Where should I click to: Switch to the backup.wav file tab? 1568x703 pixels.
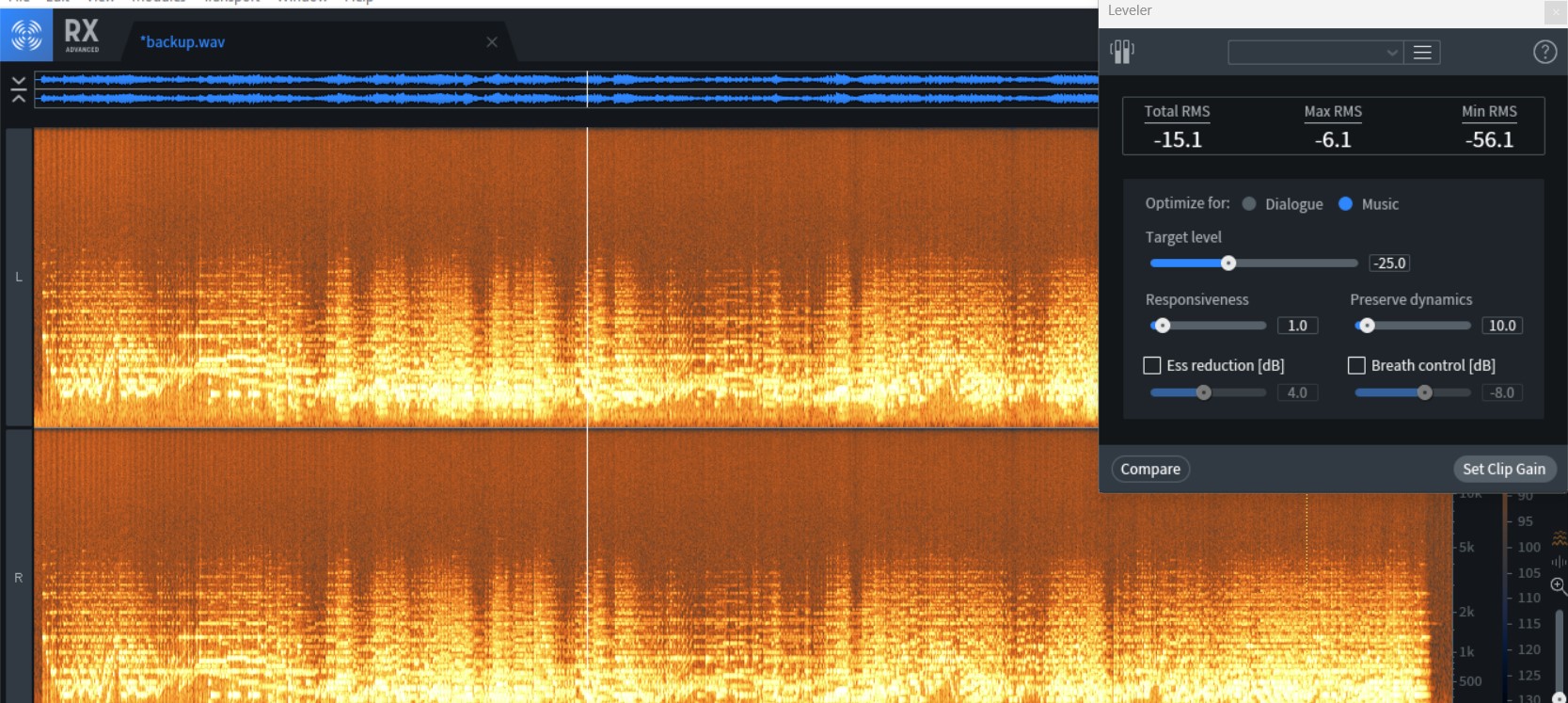coord(182,42)
